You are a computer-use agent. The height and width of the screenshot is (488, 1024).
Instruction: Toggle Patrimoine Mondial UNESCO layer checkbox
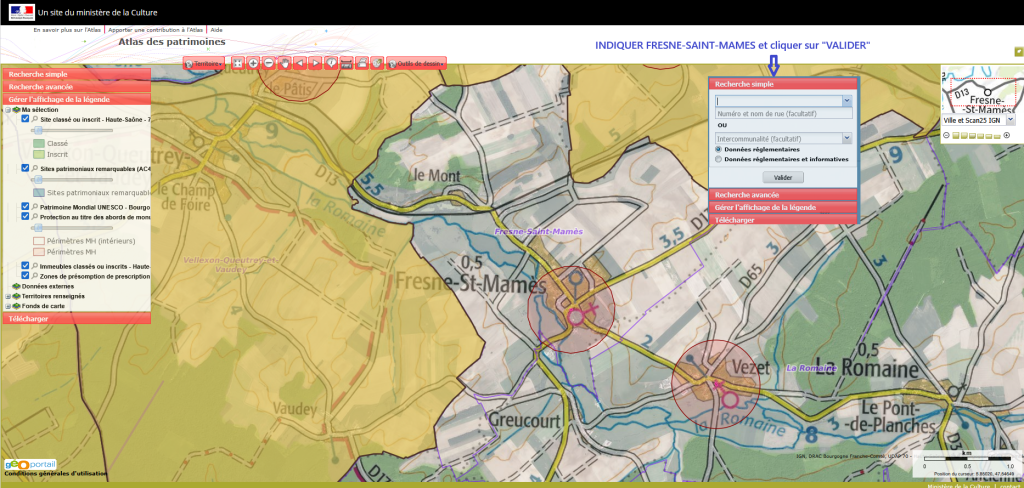[25, 206]
